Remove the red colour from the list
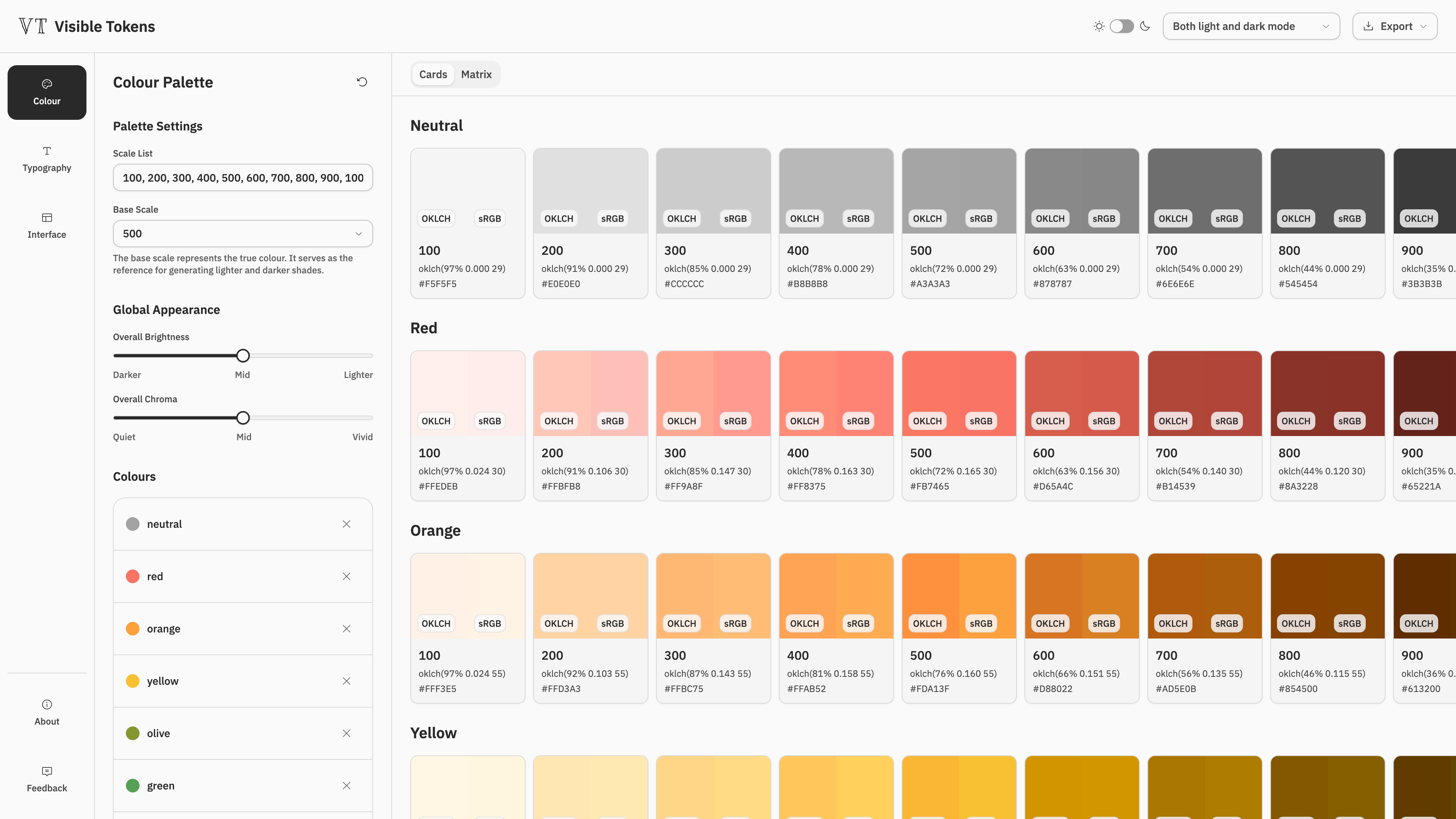Image resolution: width=1456 pixels, height=819 pixels. 347,576
